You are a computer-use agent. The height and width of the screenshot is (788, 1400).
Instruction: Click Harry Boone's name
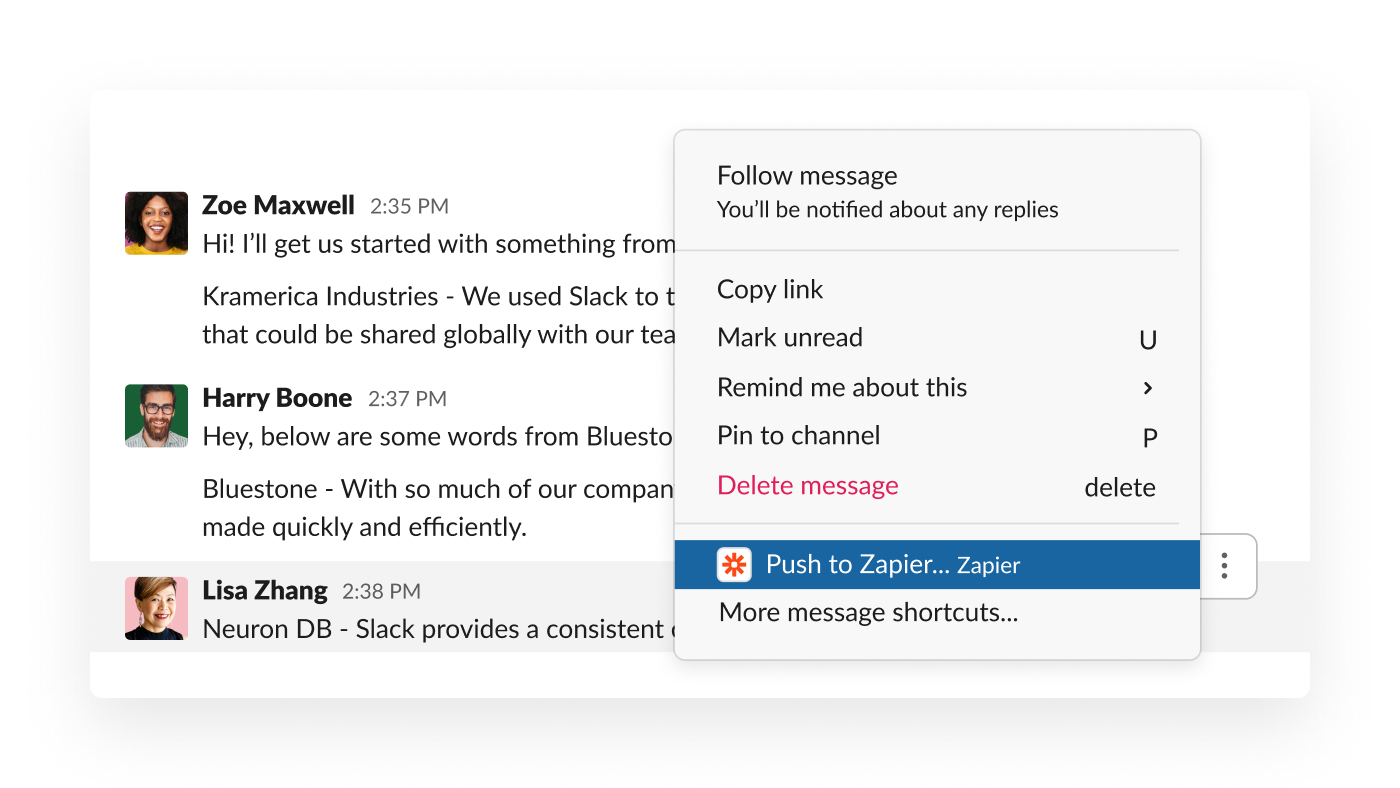[x=277, y=398]
